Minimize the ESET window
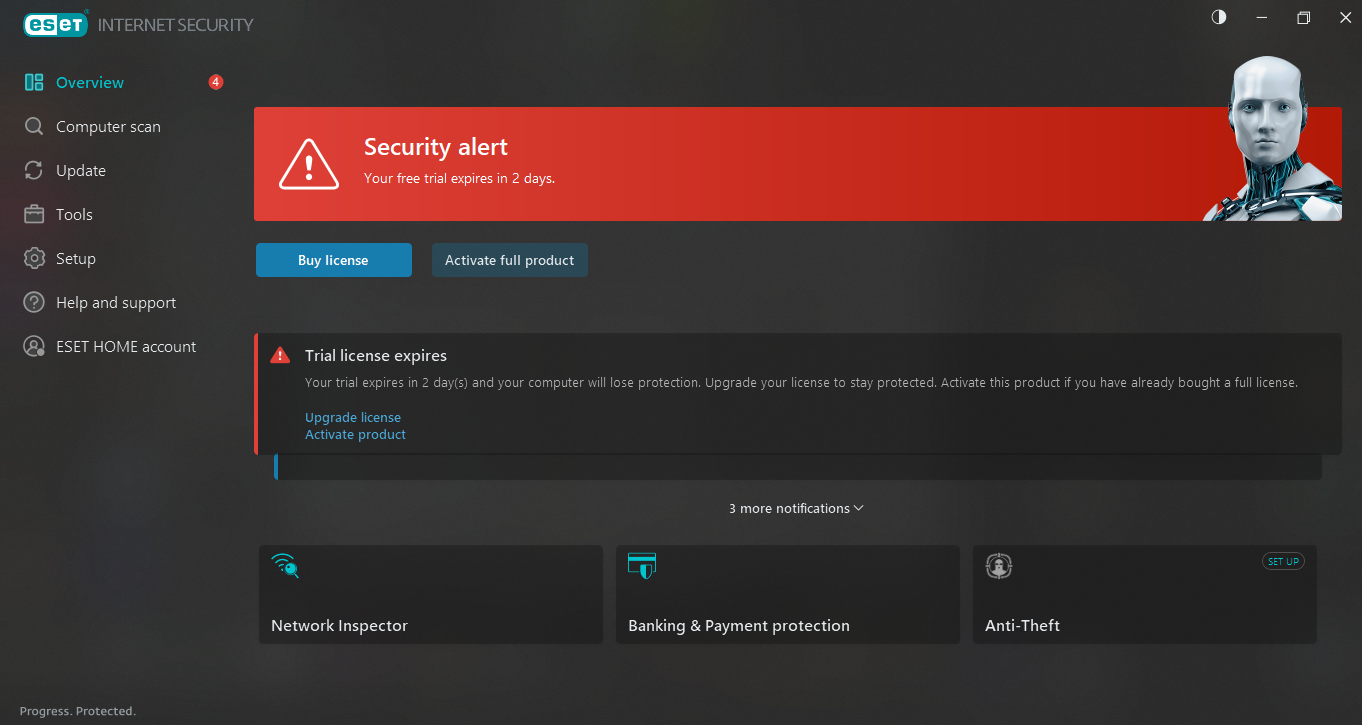 click(1262, 17)
